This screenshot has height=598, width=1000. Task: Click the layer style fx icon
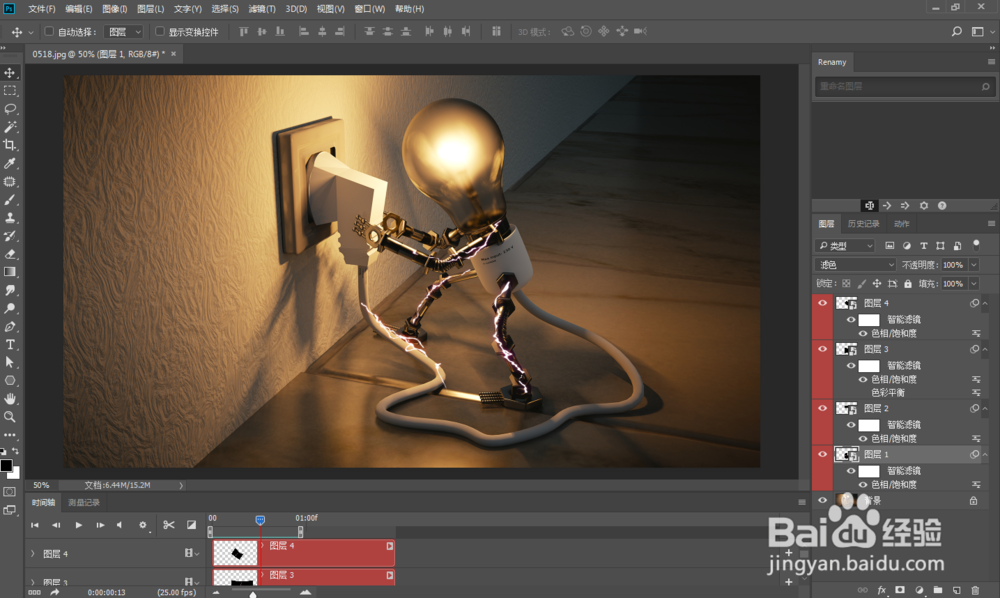881,590
